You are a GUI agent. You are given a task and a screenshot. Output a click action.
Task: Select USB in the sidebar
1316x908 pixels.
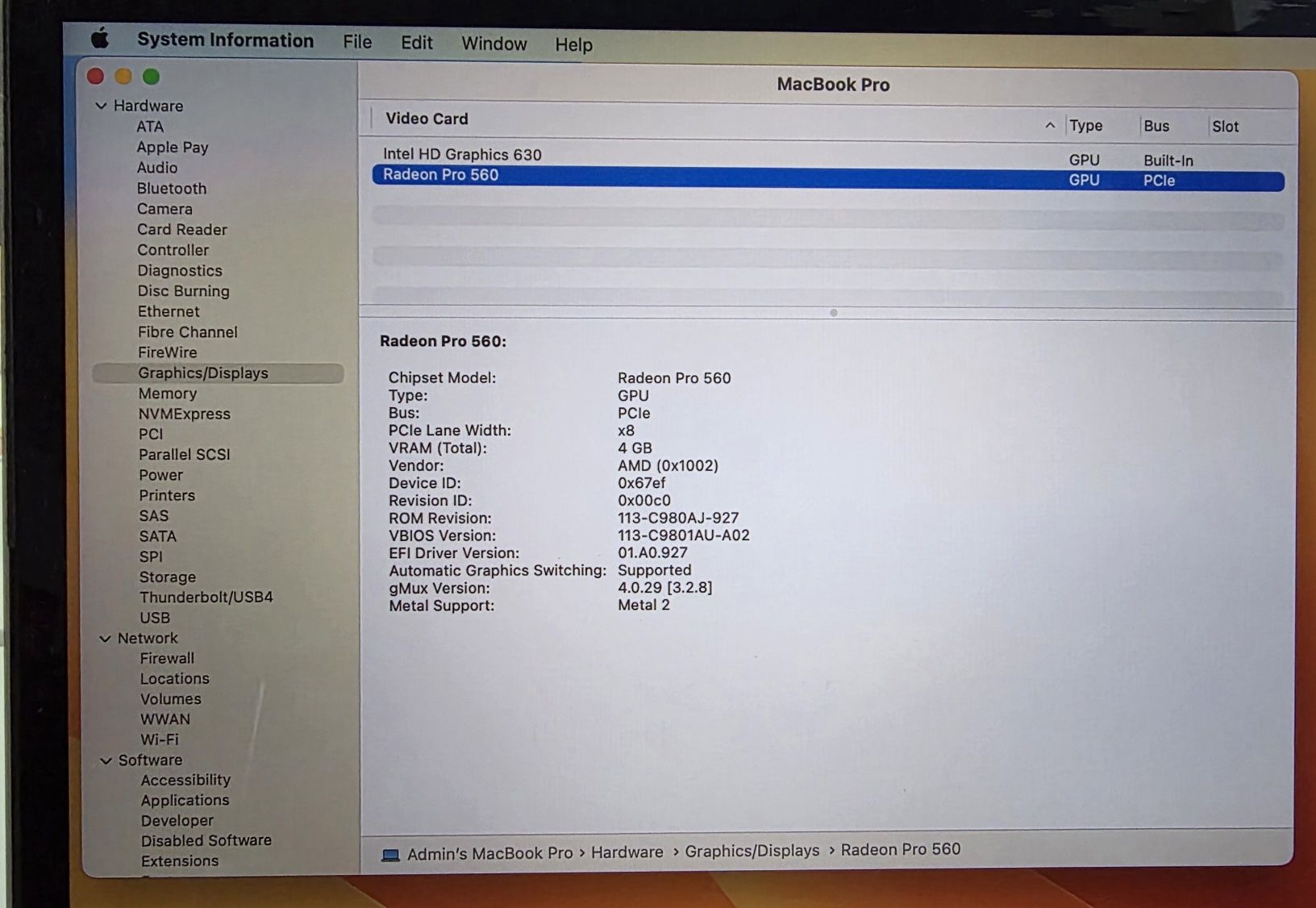pyautogui.click(x=155, y=618)
